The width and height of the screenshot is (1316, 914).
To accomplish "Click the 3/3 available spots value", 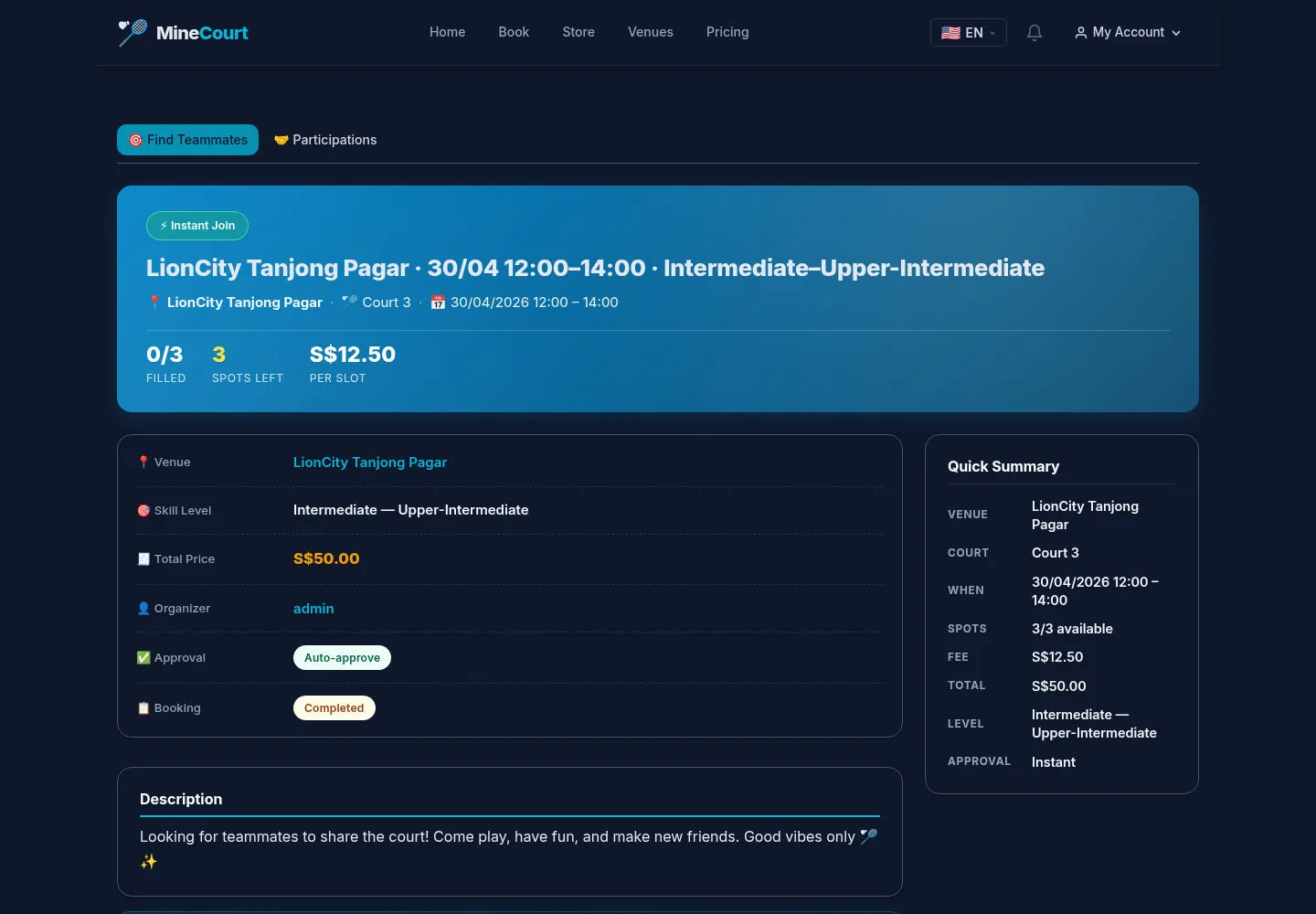I will pos(1072,629).
